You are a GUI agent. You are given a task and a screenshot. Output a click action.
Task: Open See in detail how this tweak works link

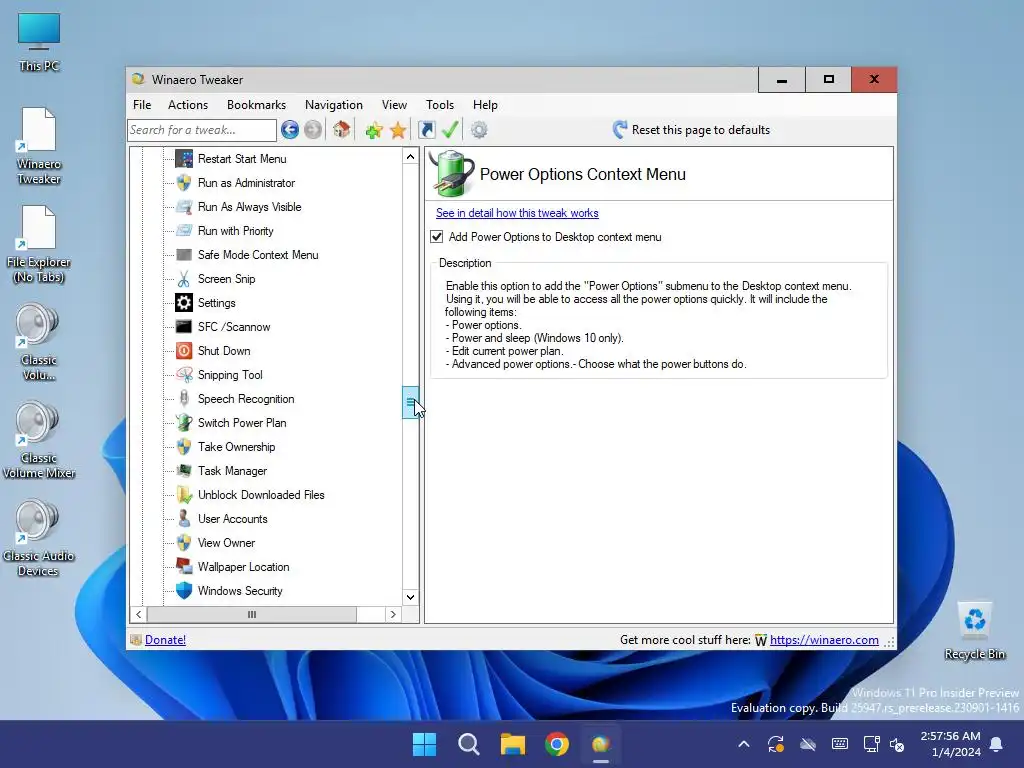pos(517,213)
